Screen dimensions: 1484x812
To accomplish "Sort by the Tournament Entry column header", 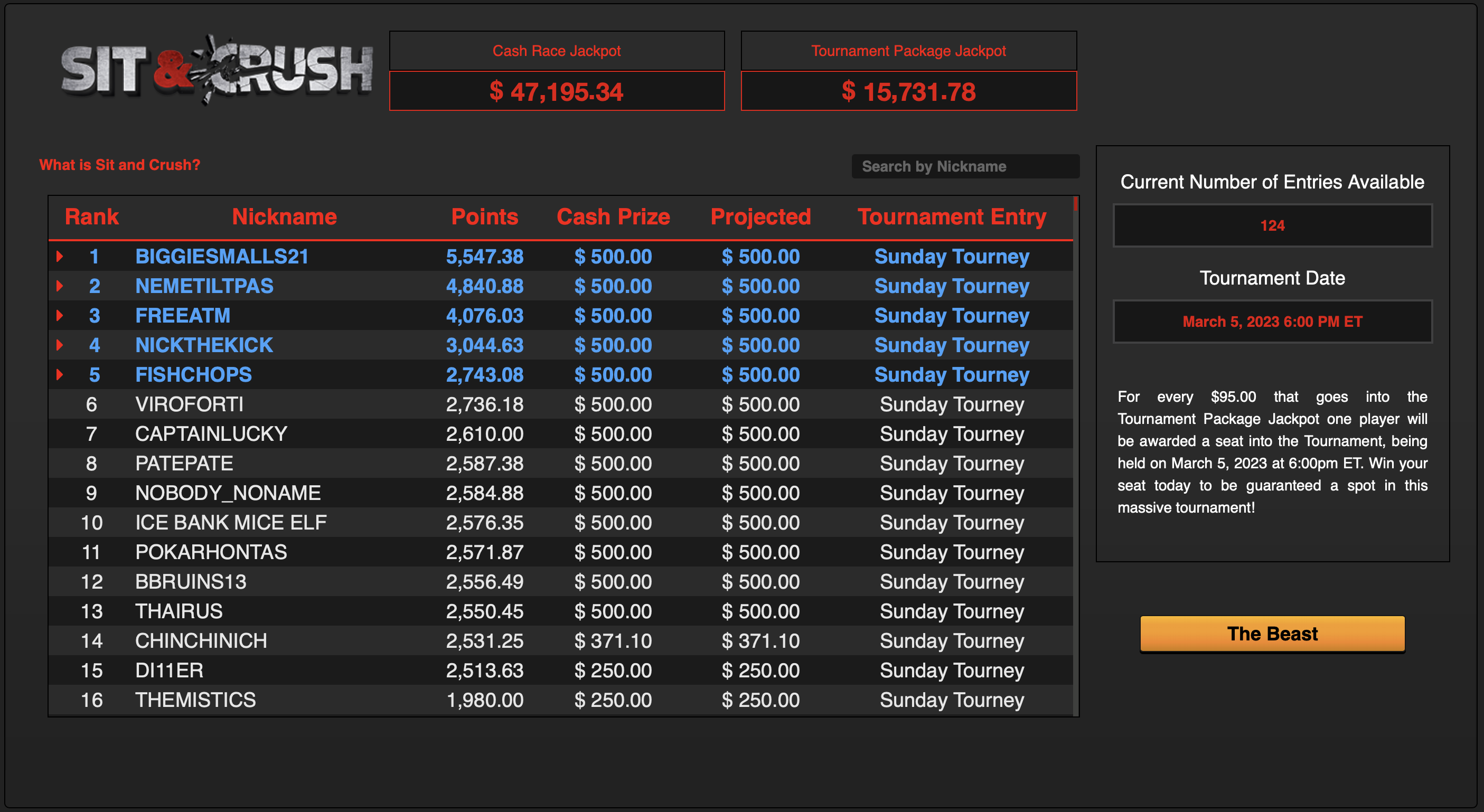I will 952,217.
